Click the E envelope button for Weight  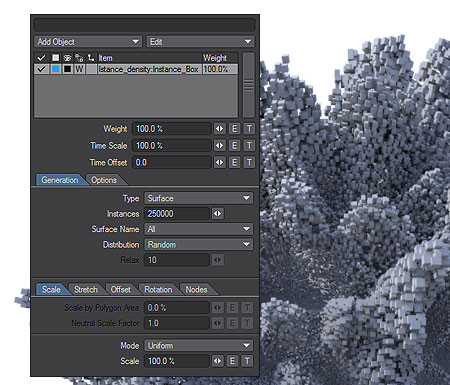pyautogui.click(x=234, y=129)
